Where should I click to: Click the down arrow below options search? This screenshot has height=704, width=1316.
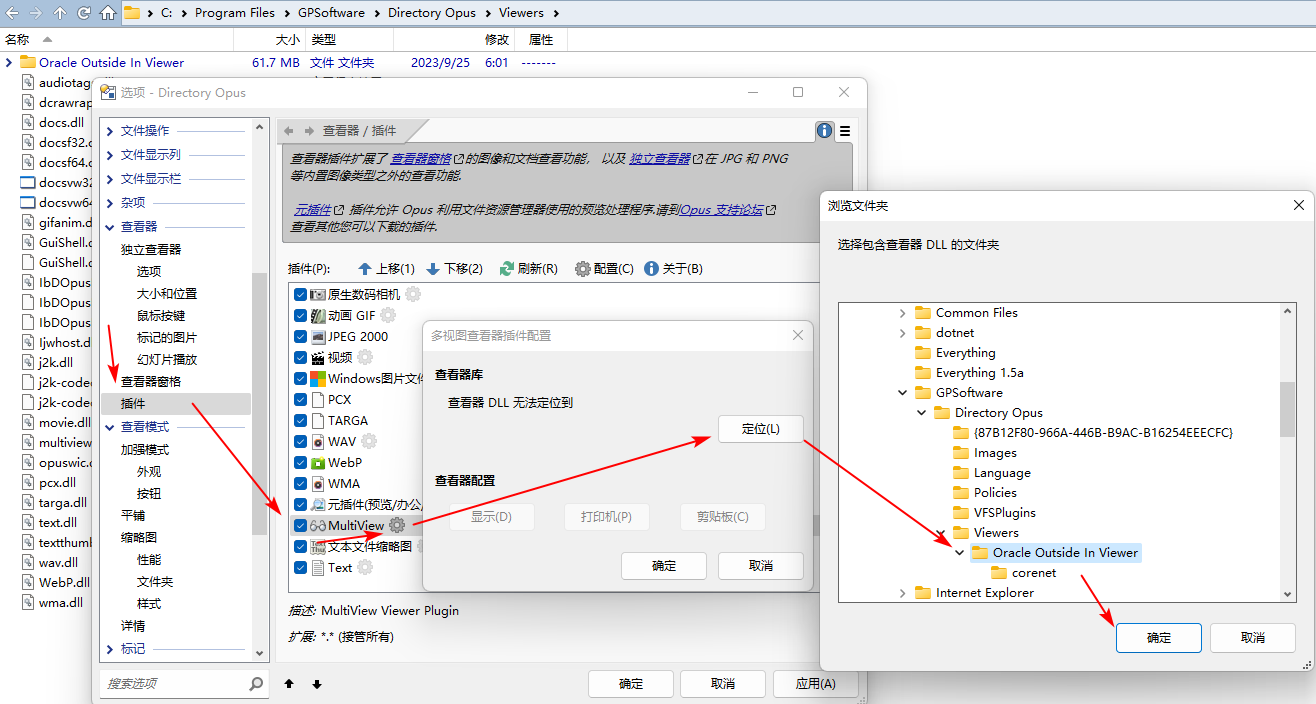coord(317,684)
